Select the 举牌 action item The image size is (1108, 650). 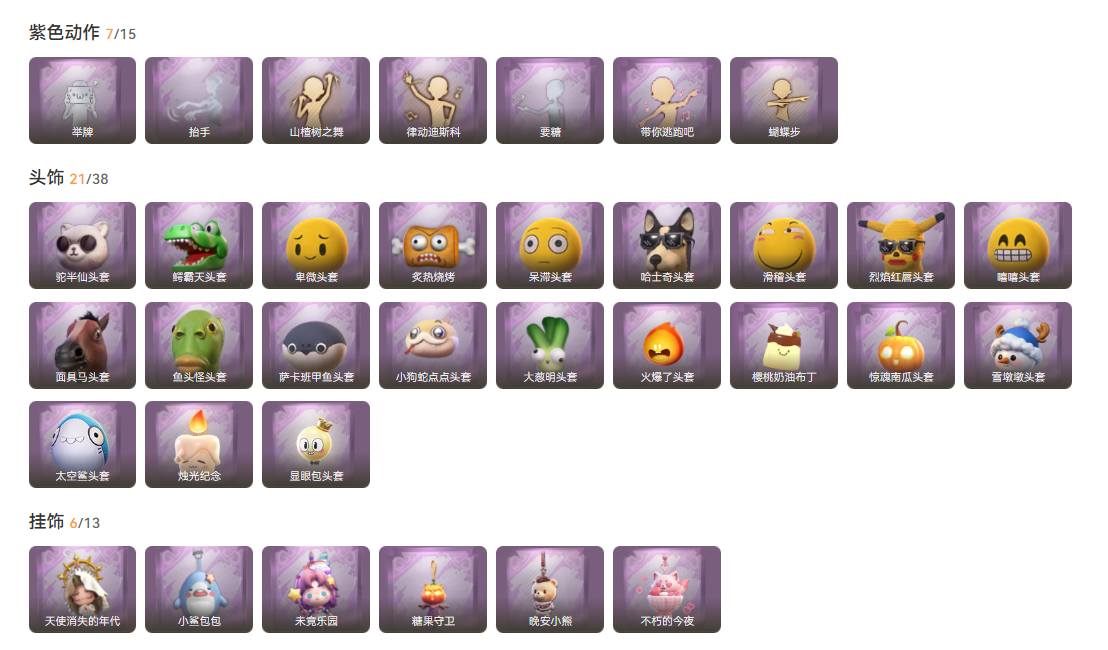coord(82,100)
